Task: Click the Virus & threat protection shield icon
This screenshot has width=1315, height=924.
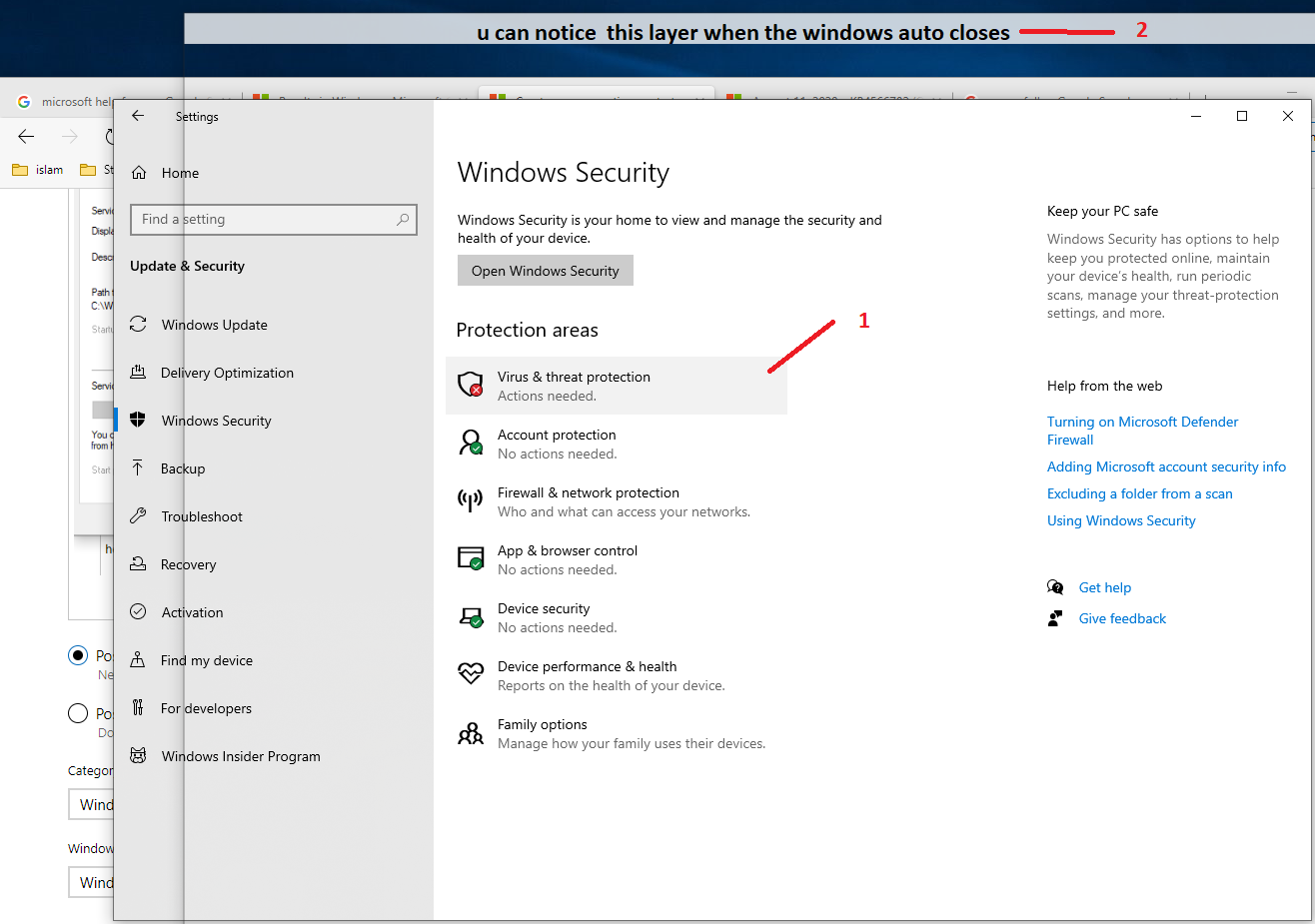Action: coord(471,385)
